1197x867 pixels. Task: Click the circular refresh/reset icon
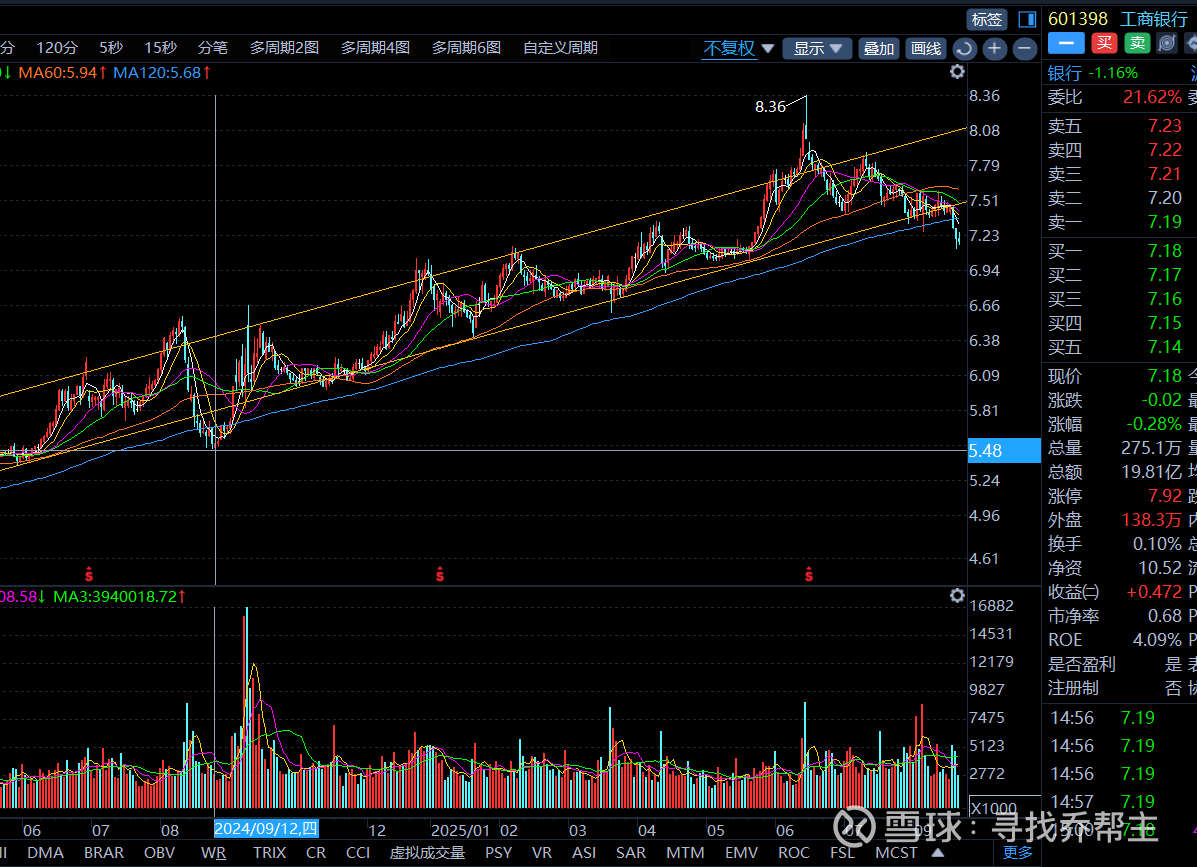click(x=964, y=49)
